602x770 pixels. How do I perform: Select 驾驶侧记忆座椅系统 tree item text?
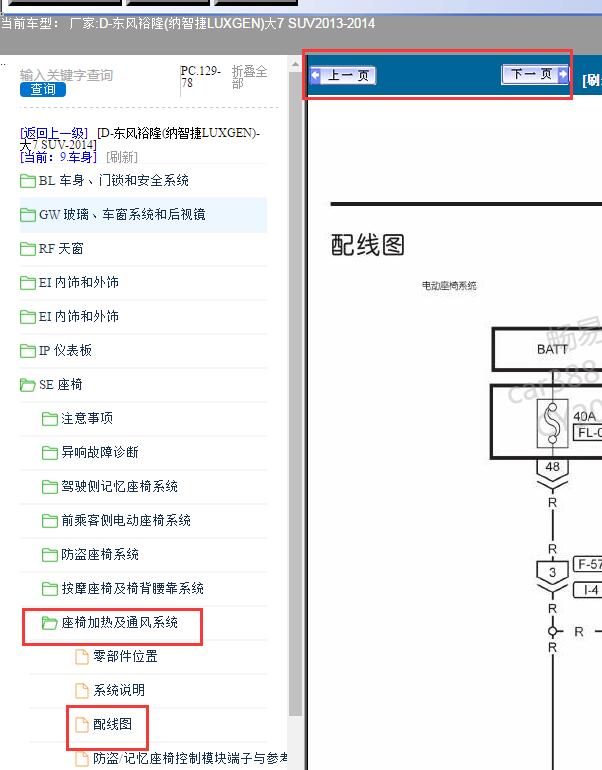coord(119,487)
